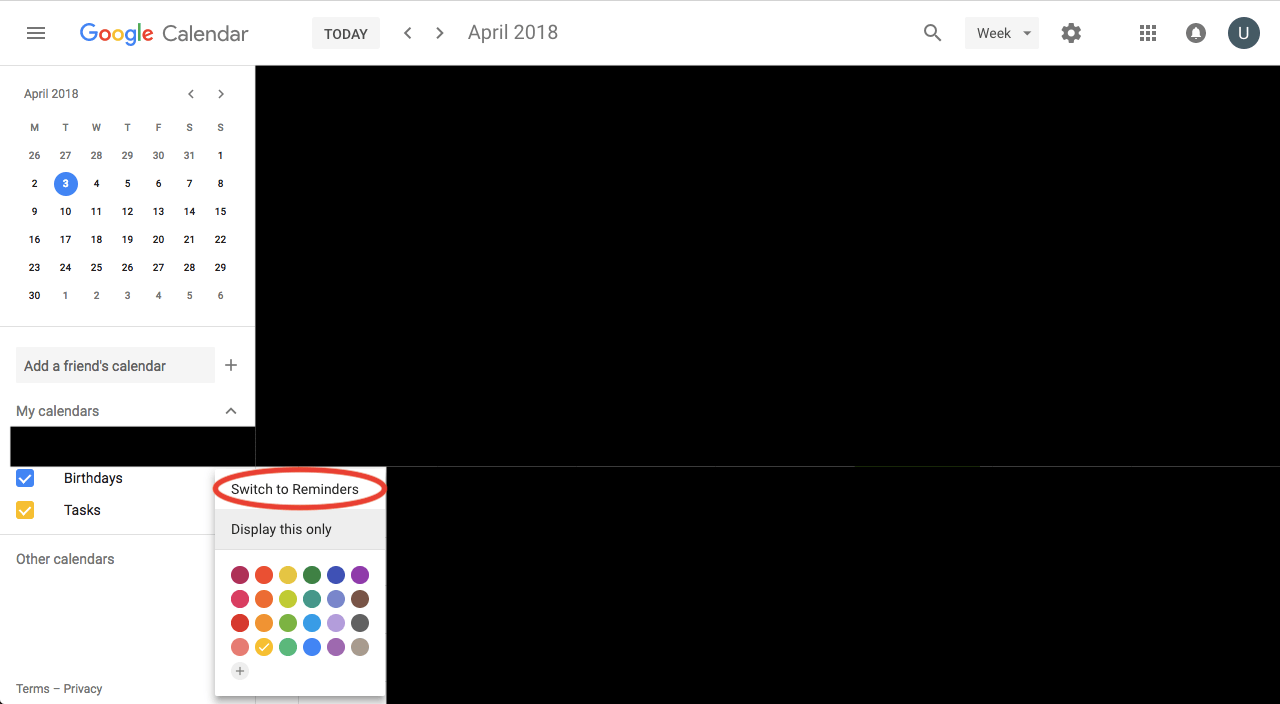Pick the dark navy blue swatch
Screen dimensions: 1280x704
[336, 575]
